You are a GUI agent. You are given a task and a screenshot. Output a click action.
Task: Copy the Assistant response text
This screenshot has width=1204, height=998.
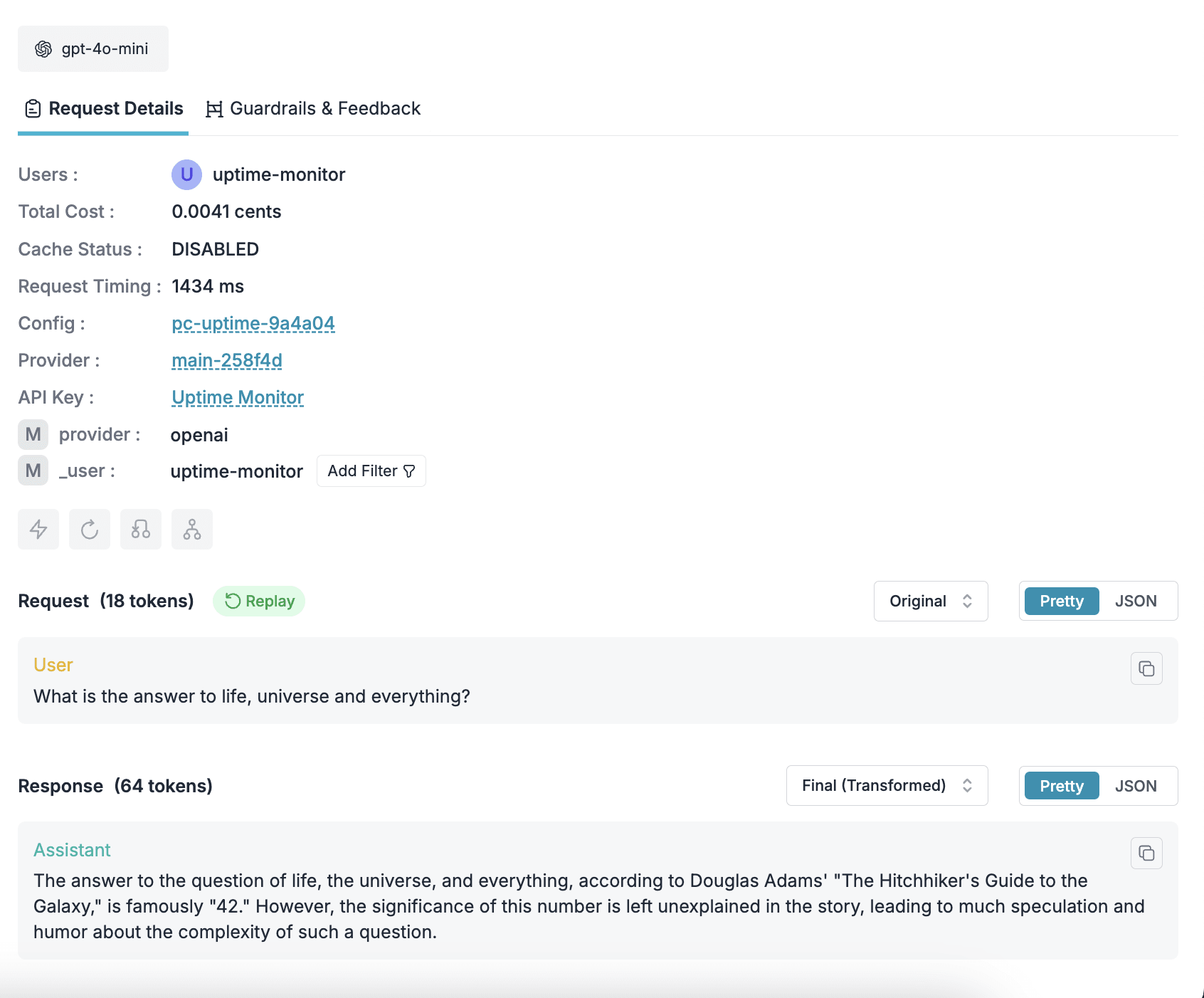(1146, 853)
